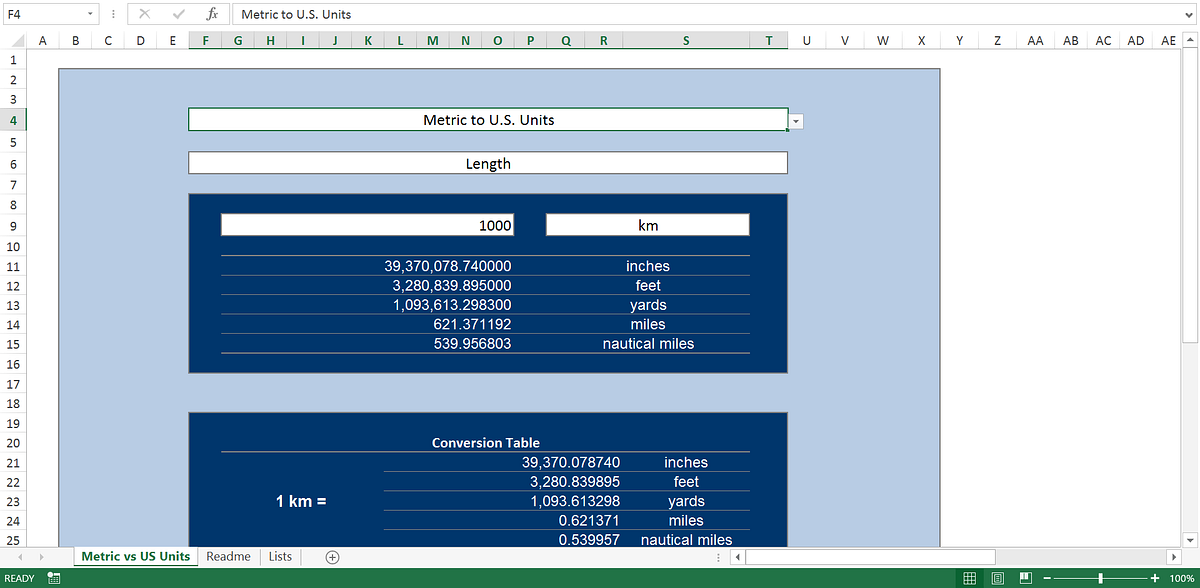Screen dimensions: 1200x588
Task: Click the Cancel X icon in formula bar
Action: (144, 14)
